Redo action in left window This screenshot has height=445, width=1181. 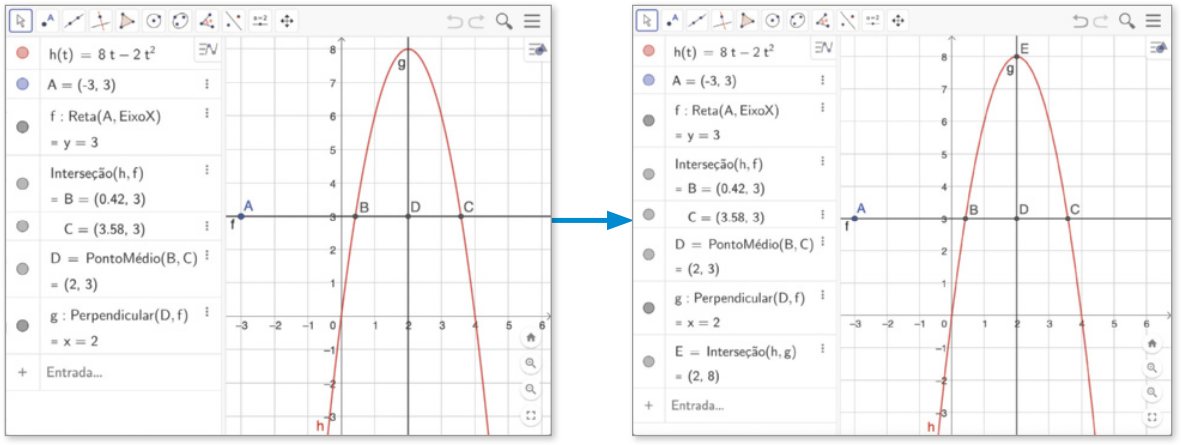point(477,21)
